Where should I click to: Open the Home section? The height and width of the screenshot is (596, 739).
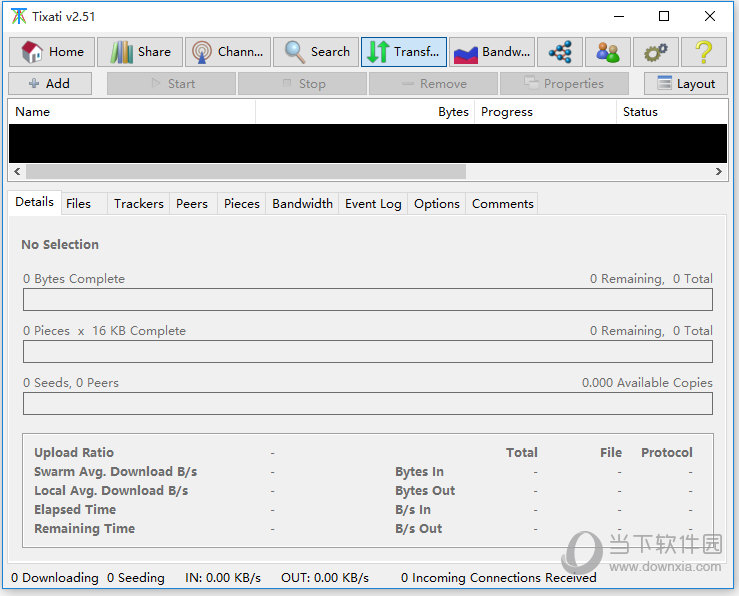tap(52, 52)
